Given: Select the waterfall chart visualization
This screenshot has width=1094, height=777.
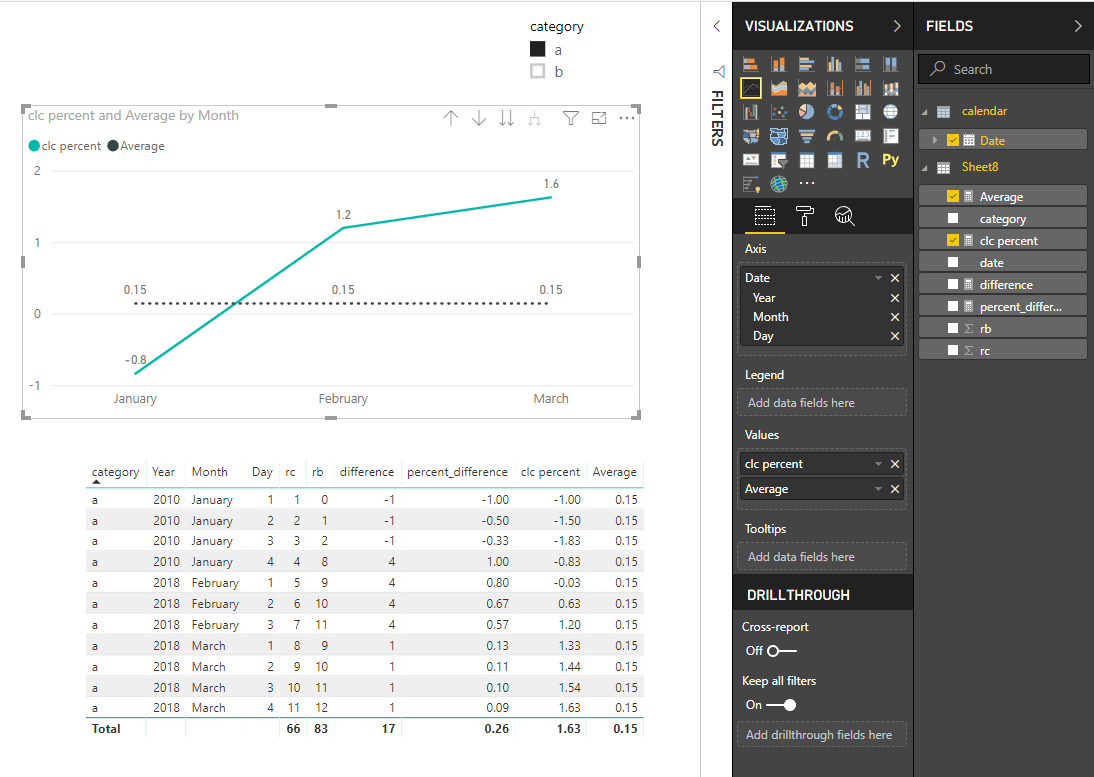Looking at the screenshot, I should point(751,112).
